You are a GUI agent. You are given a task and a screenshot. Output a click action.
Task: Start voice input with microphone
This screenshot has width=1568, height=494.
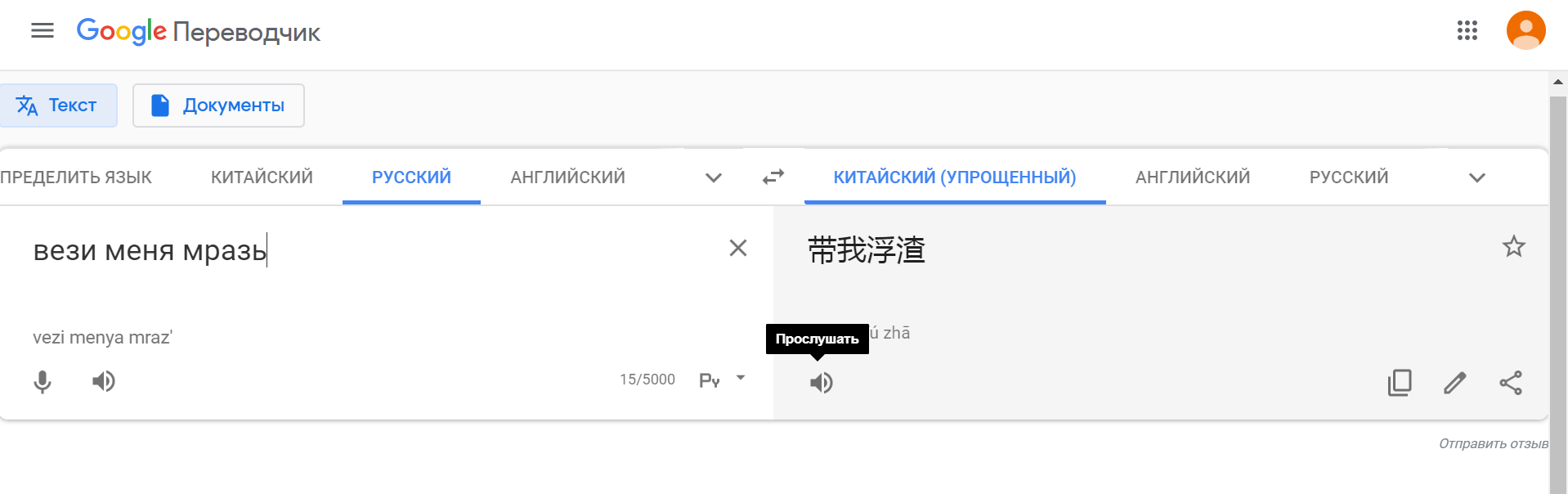click(x=43, y=382)
